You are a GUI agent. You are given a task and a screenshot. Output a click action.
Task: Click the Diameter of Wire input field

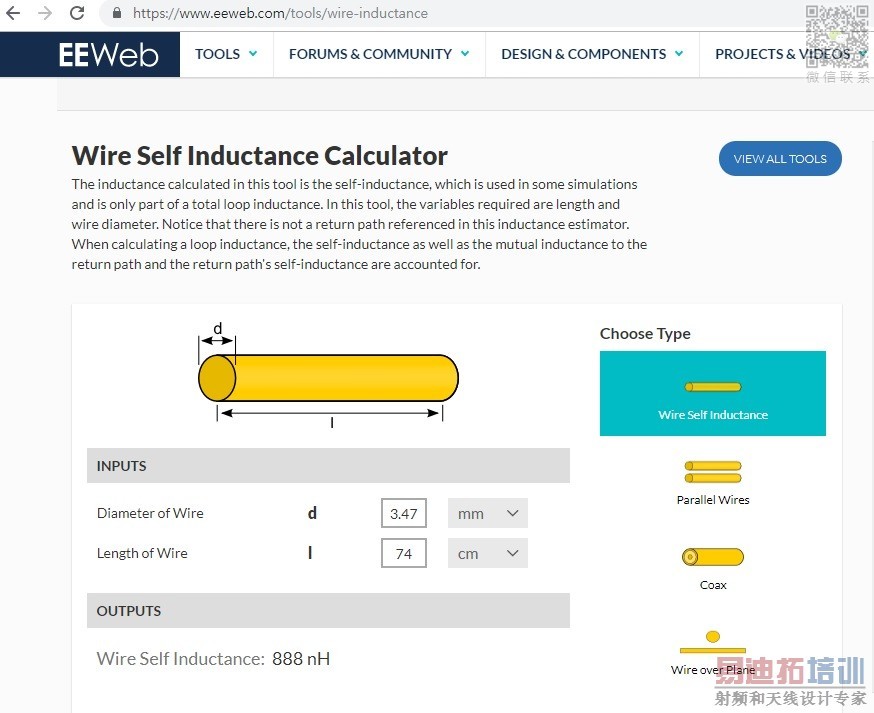(x=404, y=513)
